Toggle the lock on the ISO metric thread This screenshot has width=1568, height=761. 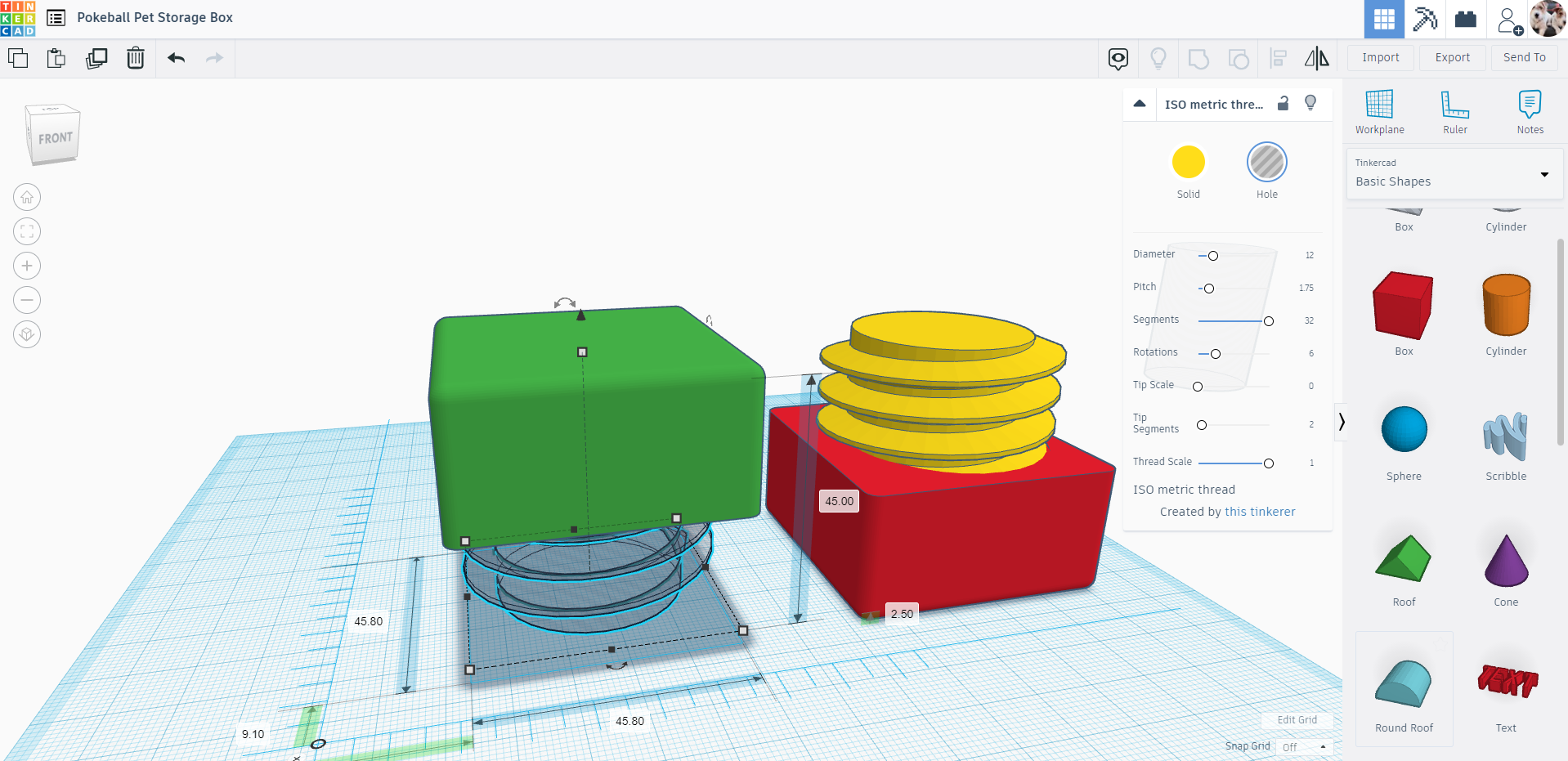click(1282, 104)
